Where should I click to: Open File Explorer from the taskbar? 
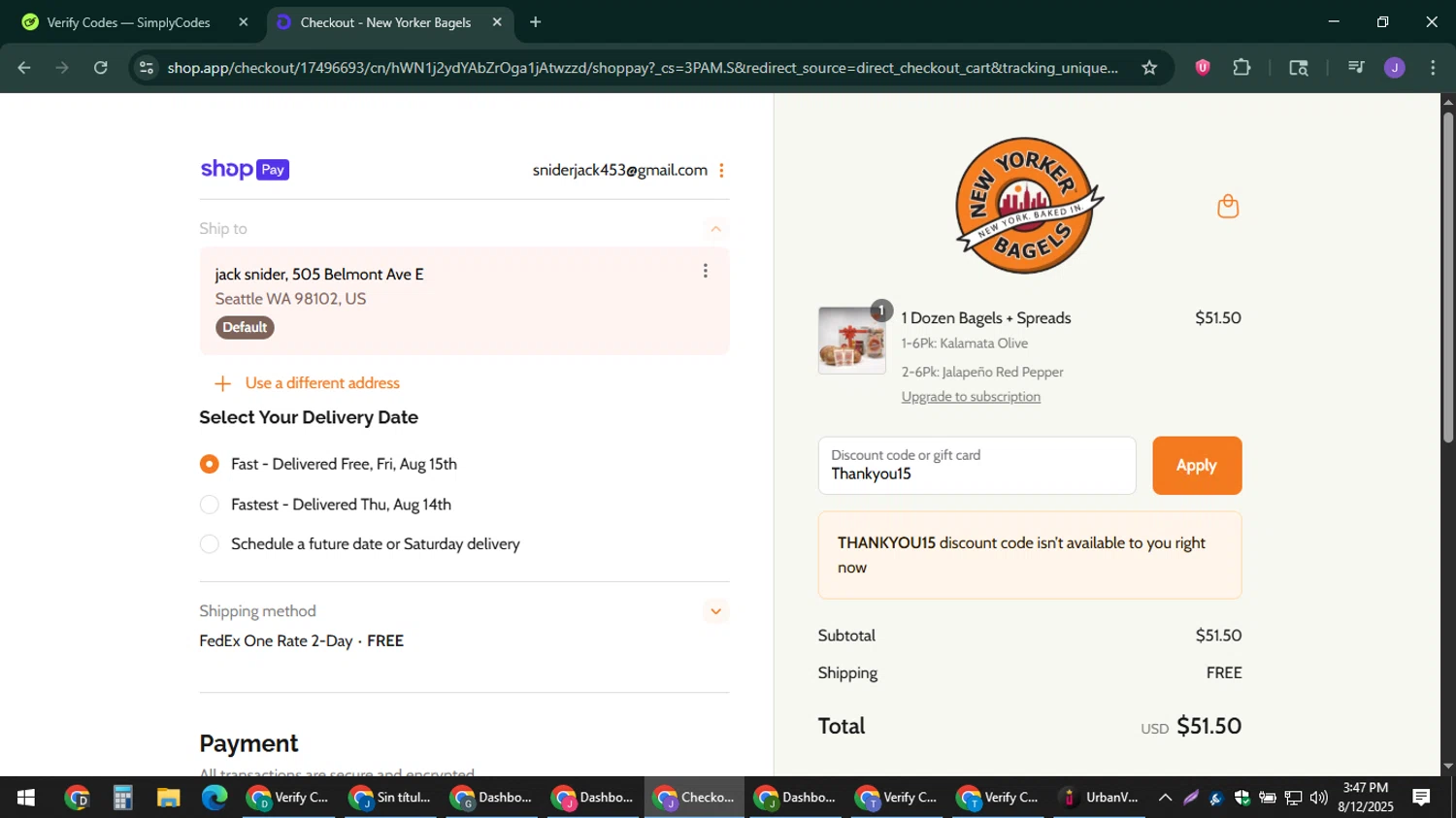coord(169,798)
